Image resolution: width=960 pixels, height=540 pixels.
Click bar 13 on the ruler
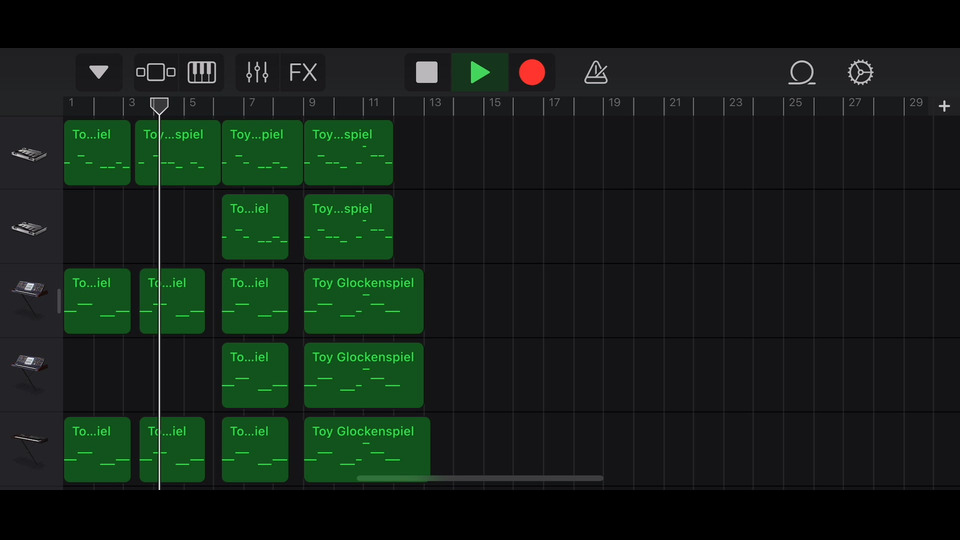click(x=435, y=103)
